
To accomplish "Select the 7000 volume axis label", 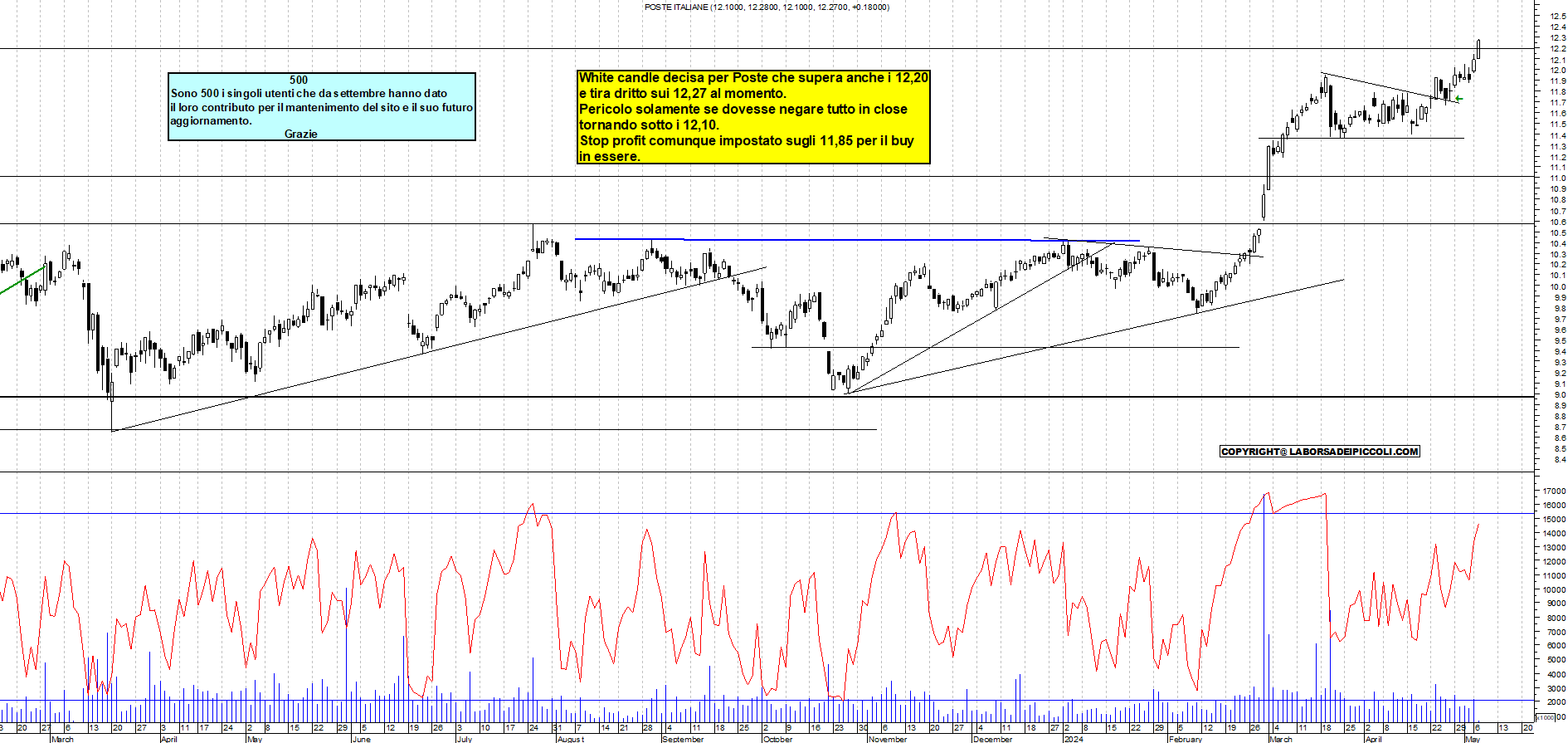I will 1555,633.
